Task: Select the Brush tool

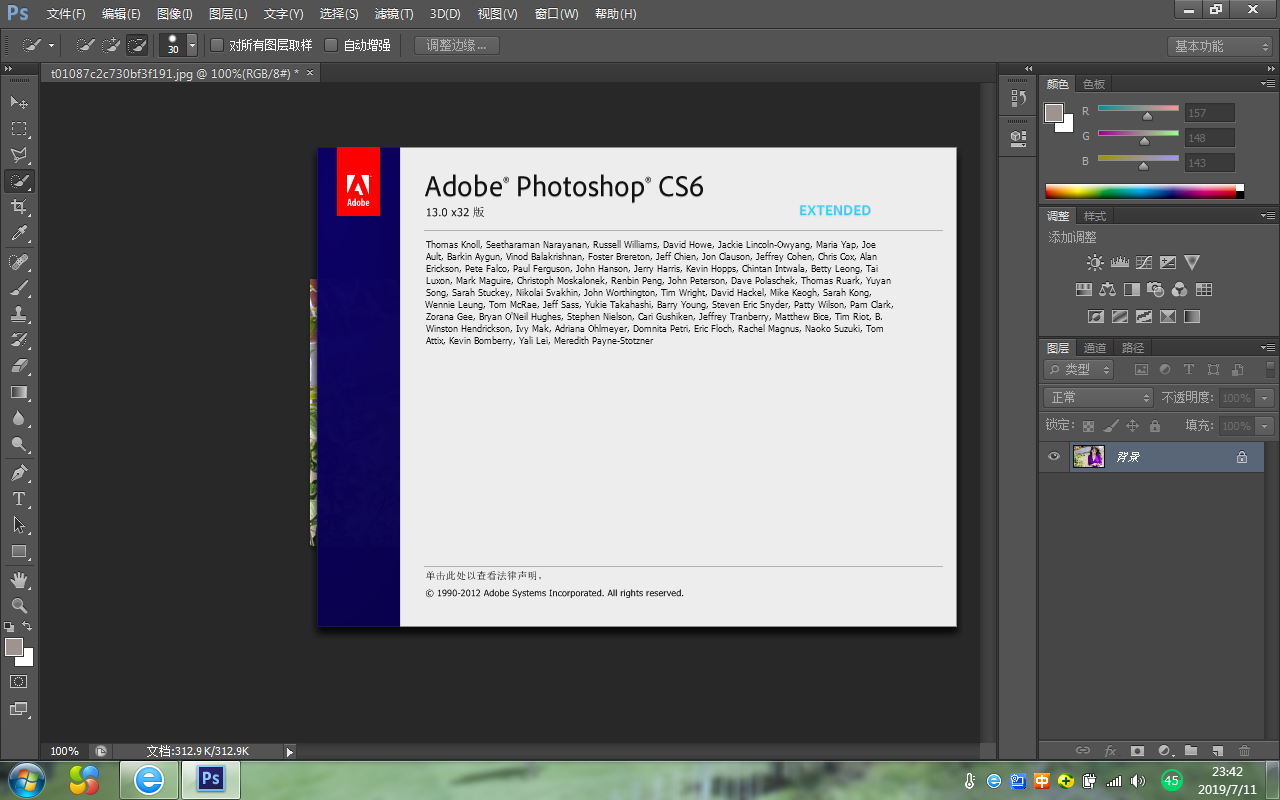Action: click(x=19, y=288)
